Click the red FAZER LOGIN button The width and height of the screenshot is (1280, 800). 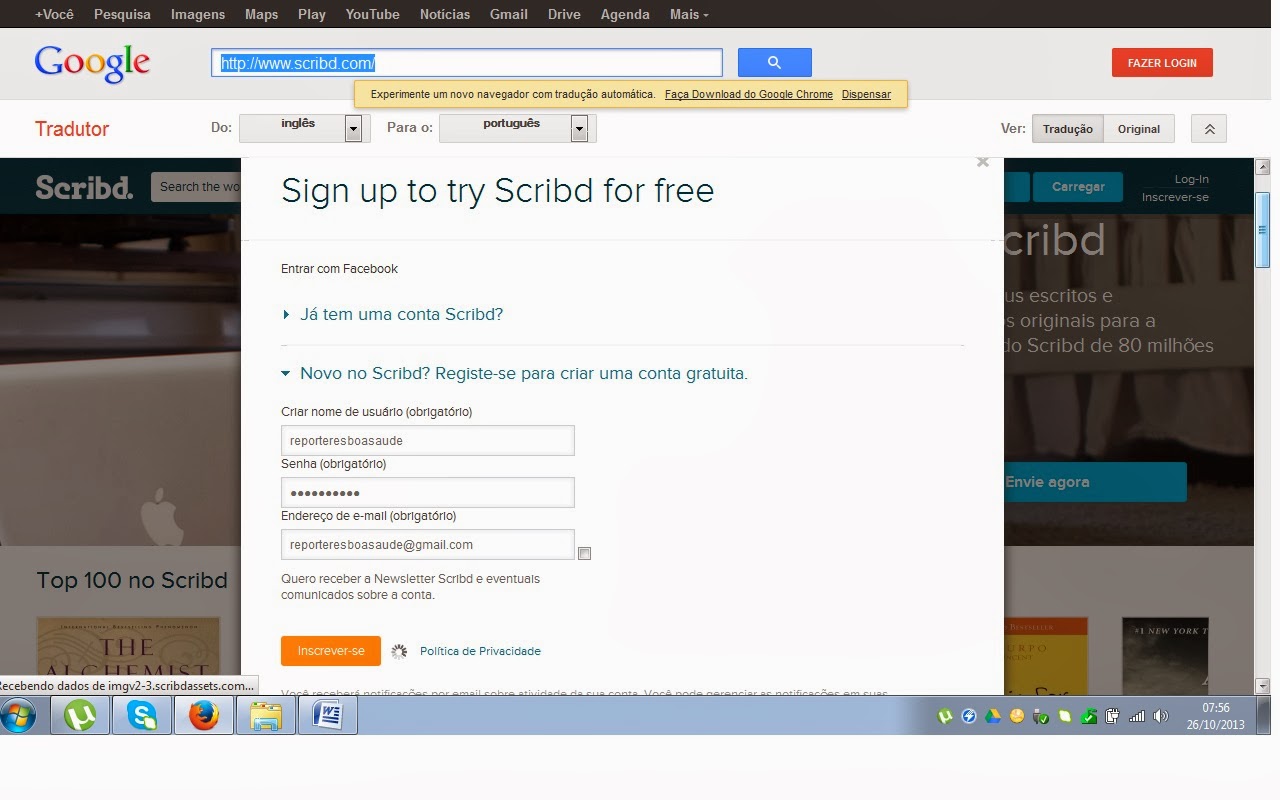(1162, 62)
